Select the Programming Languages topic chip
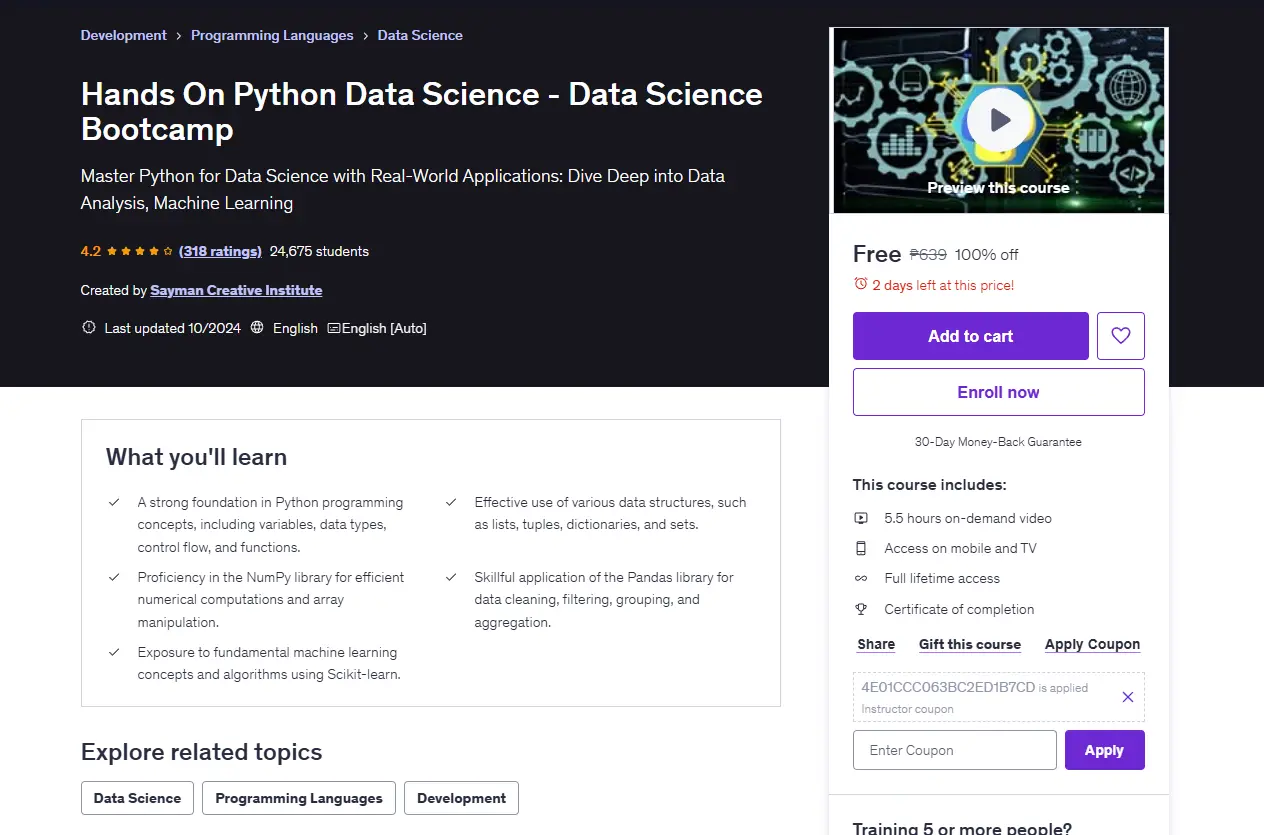Viewport: 1264px width, 835px height. tap(299, 798)
